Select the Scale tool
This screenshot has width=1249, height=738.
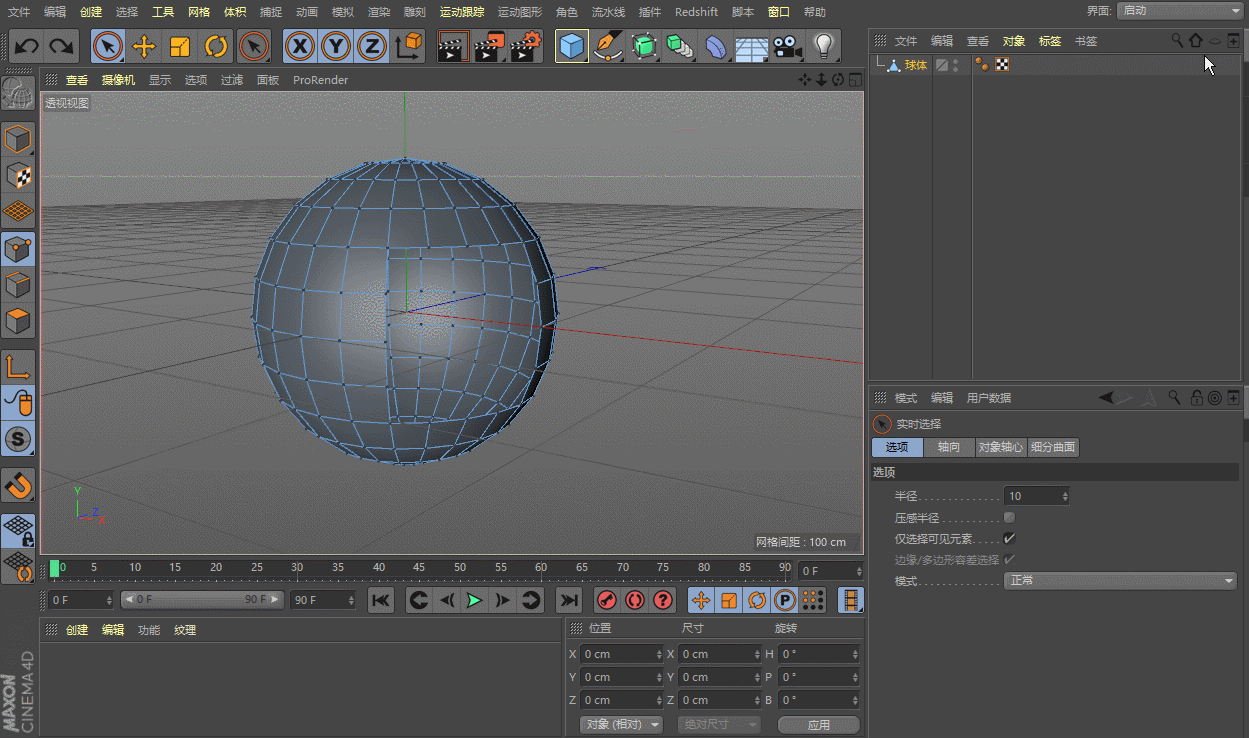(180, 47)
